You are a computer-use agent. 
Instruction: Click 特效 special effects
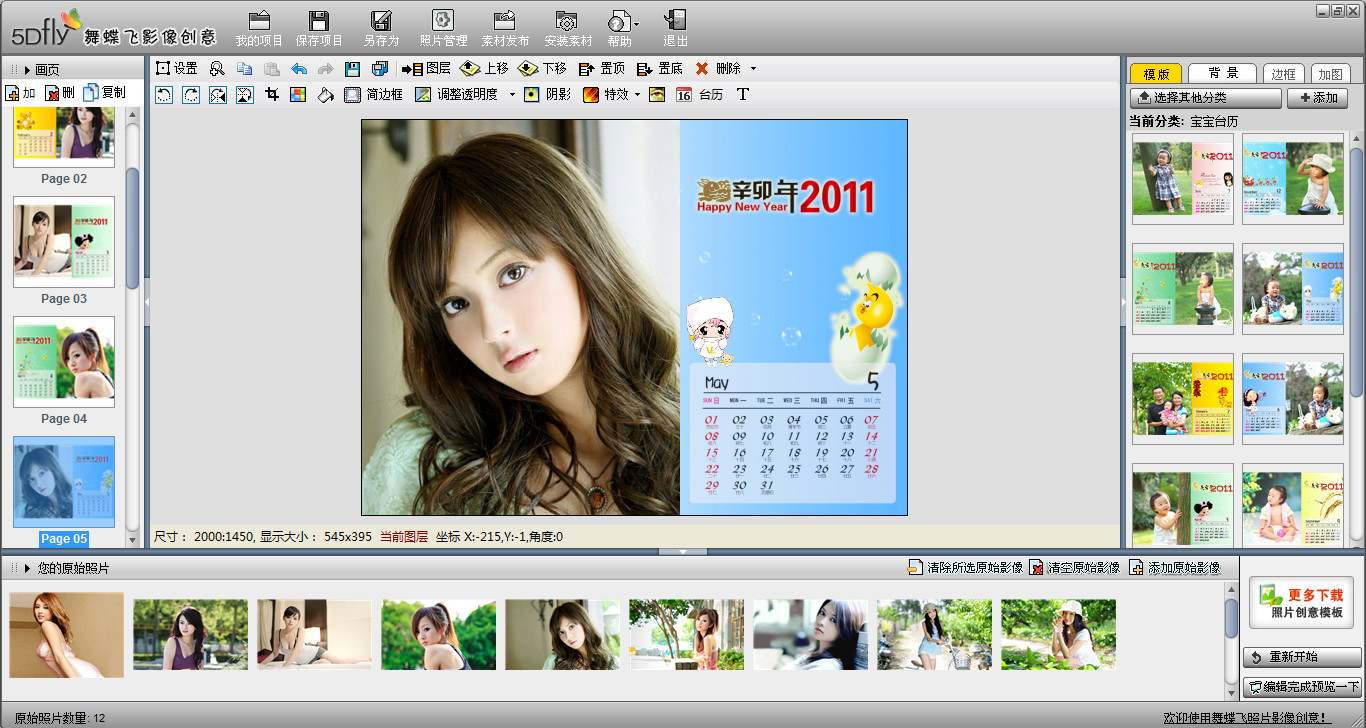click(605, 95)
